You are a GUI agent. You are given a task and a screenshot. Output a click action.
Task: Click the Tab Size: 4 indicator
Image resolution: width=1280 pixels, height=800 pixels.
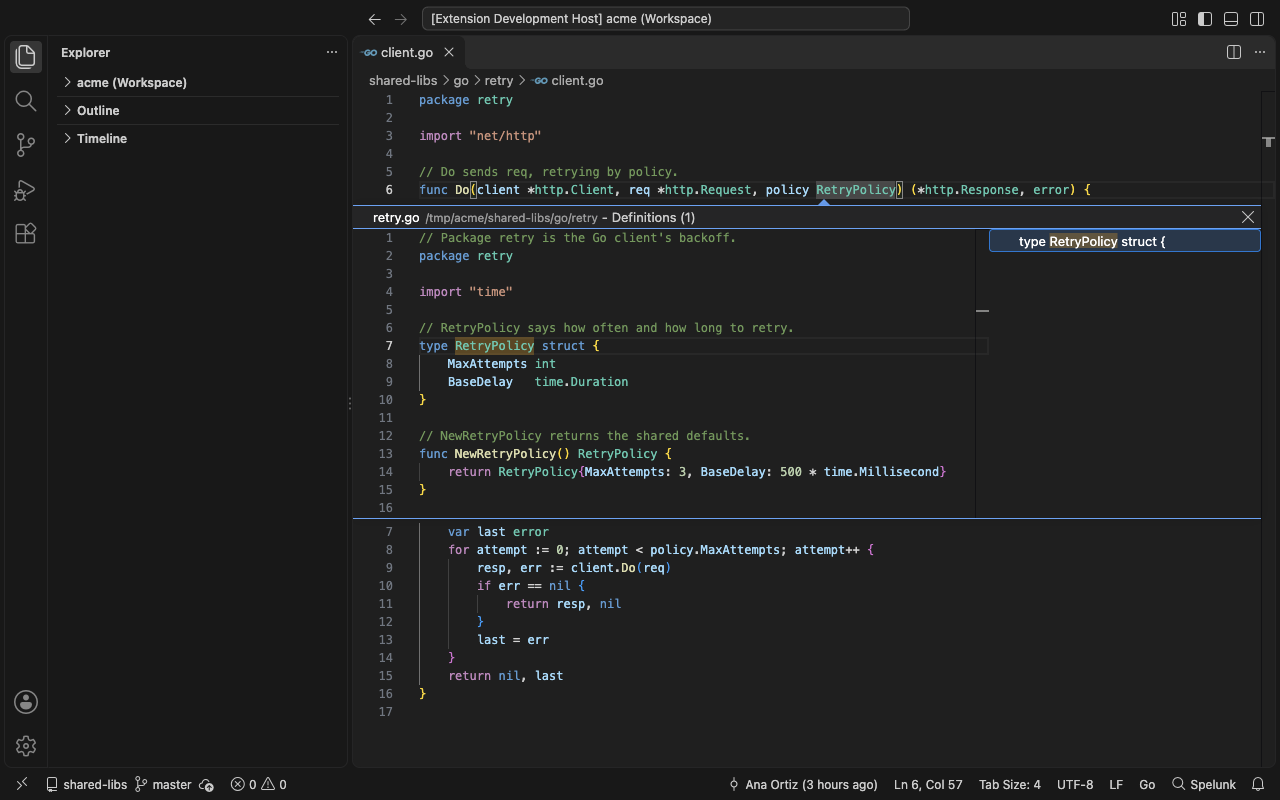(x=1010, y=784)
